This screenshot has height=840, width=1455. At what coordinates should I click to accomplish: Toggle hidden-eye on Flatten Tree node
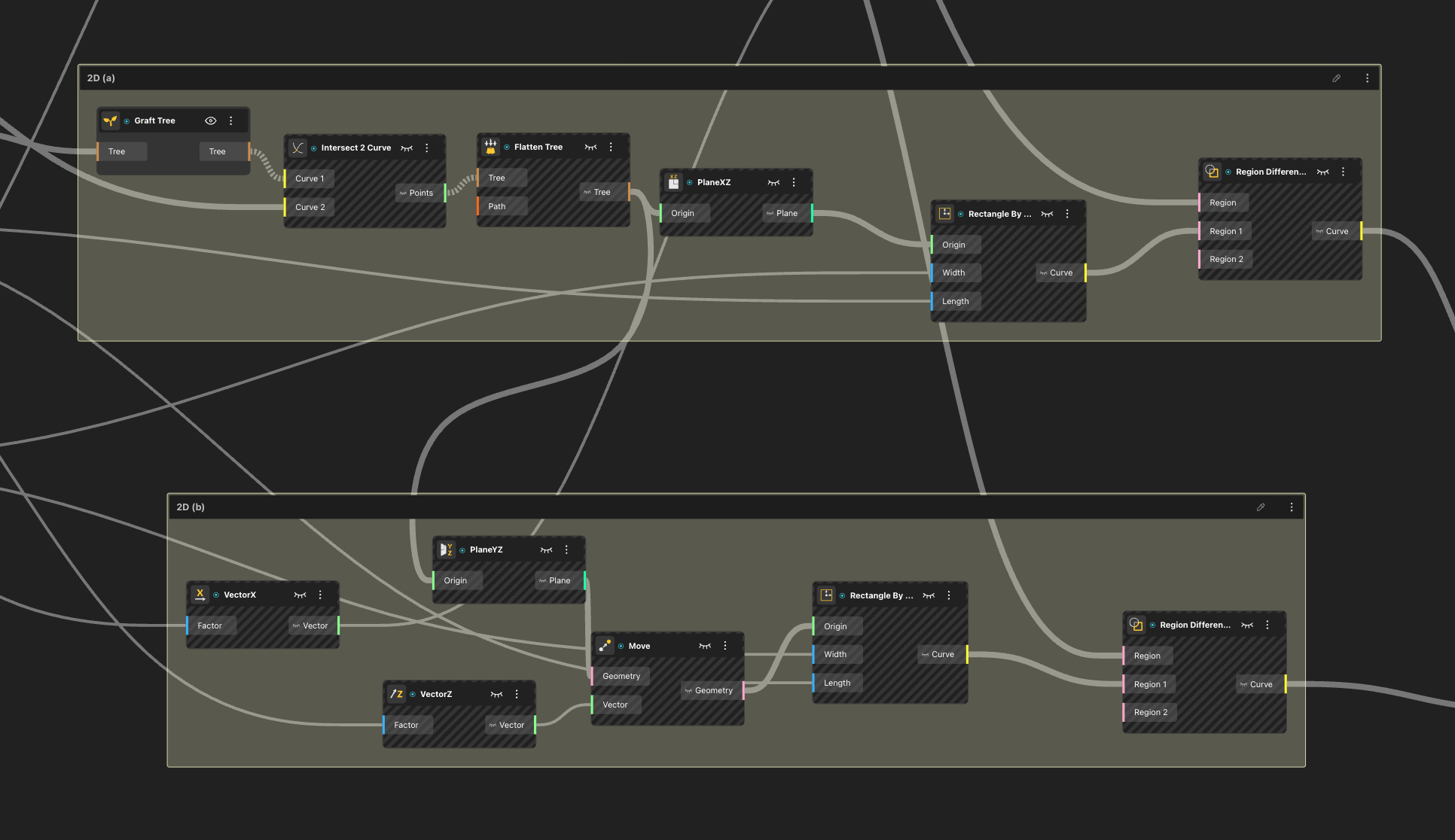point(590,147)
